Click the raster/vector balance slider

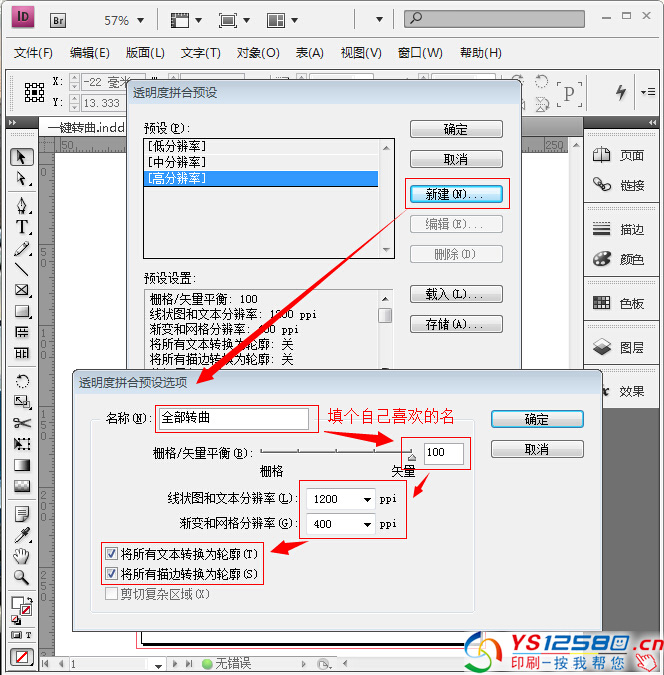[335, 453]
